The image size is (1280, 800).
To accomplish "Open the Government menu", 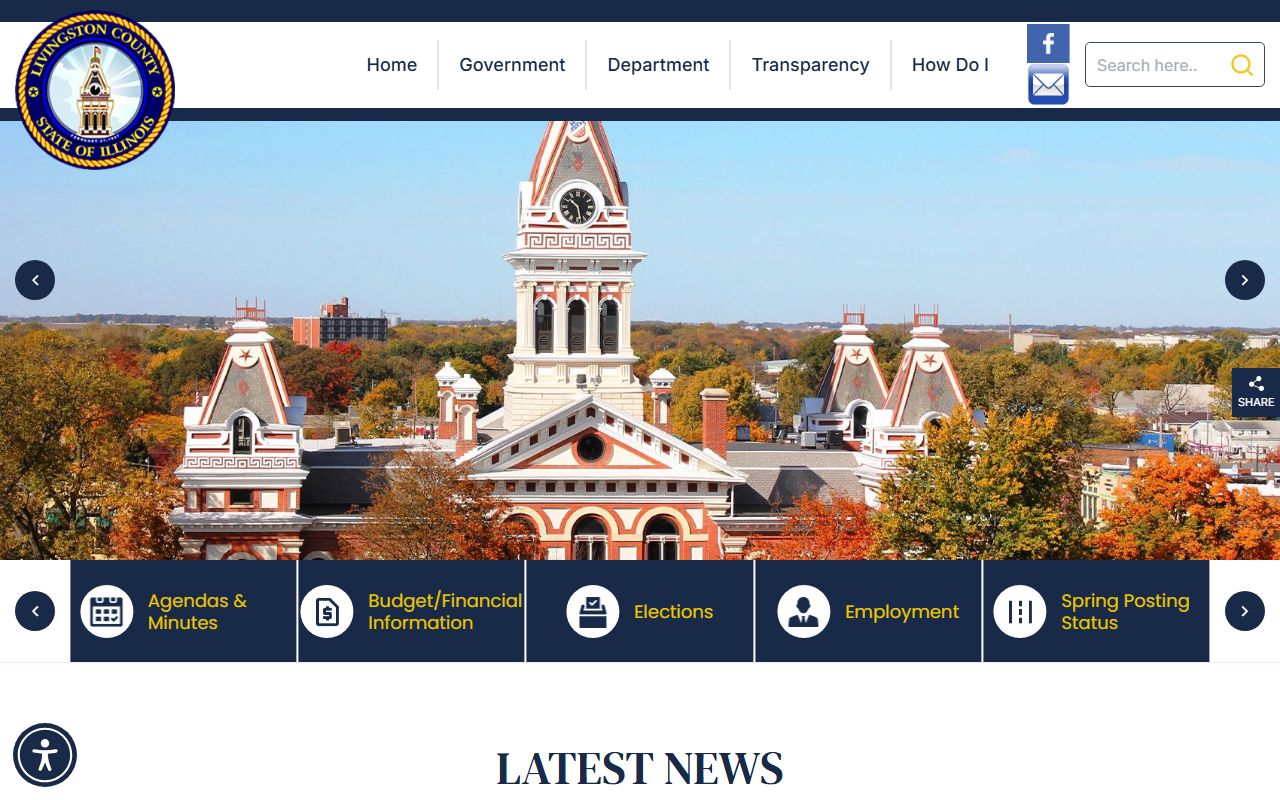I will pyautogui.click(x=512, y=65).
